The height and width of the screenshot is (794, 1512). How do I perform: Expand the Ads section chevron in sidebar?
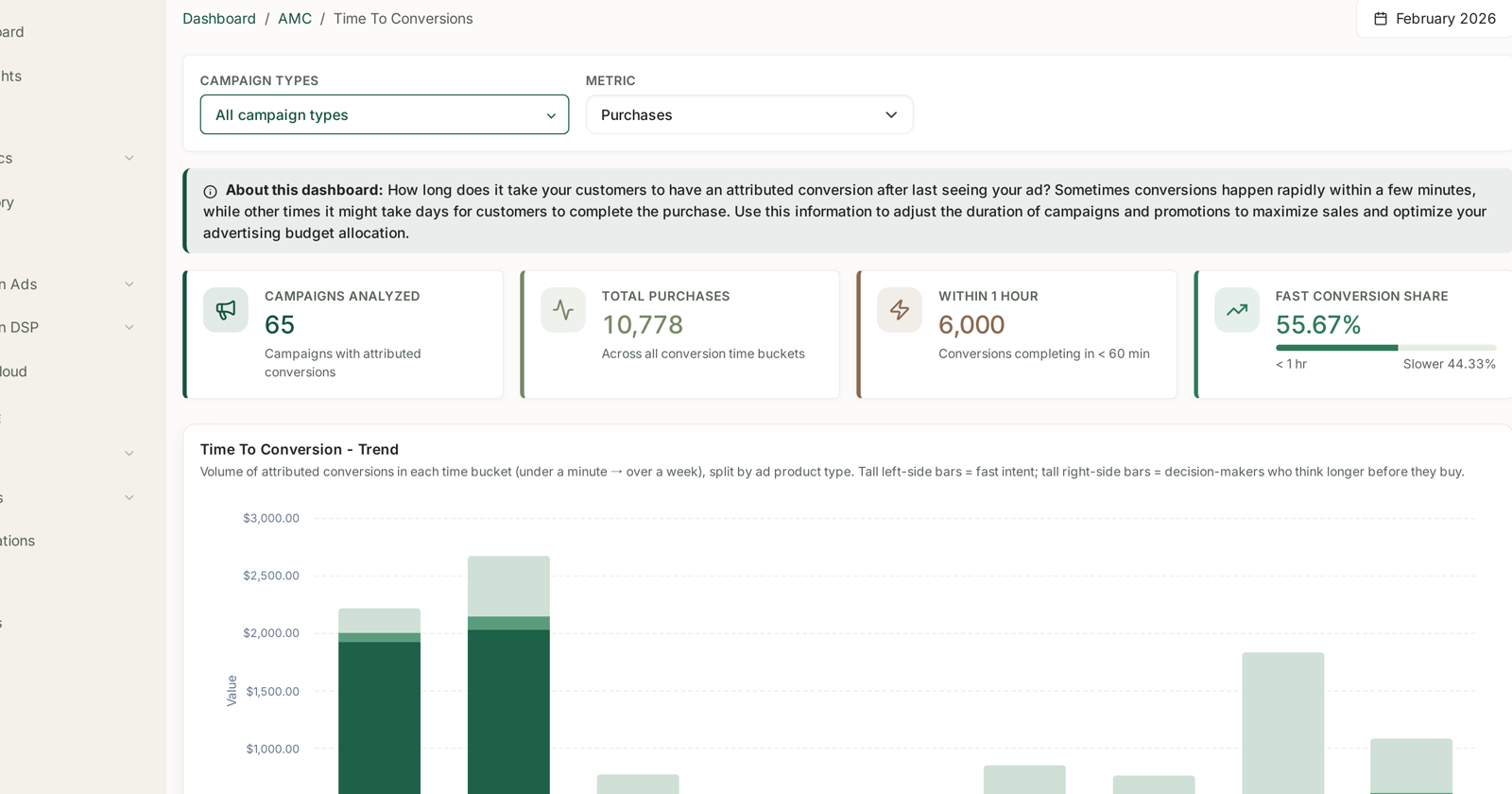tap(129, 284)
